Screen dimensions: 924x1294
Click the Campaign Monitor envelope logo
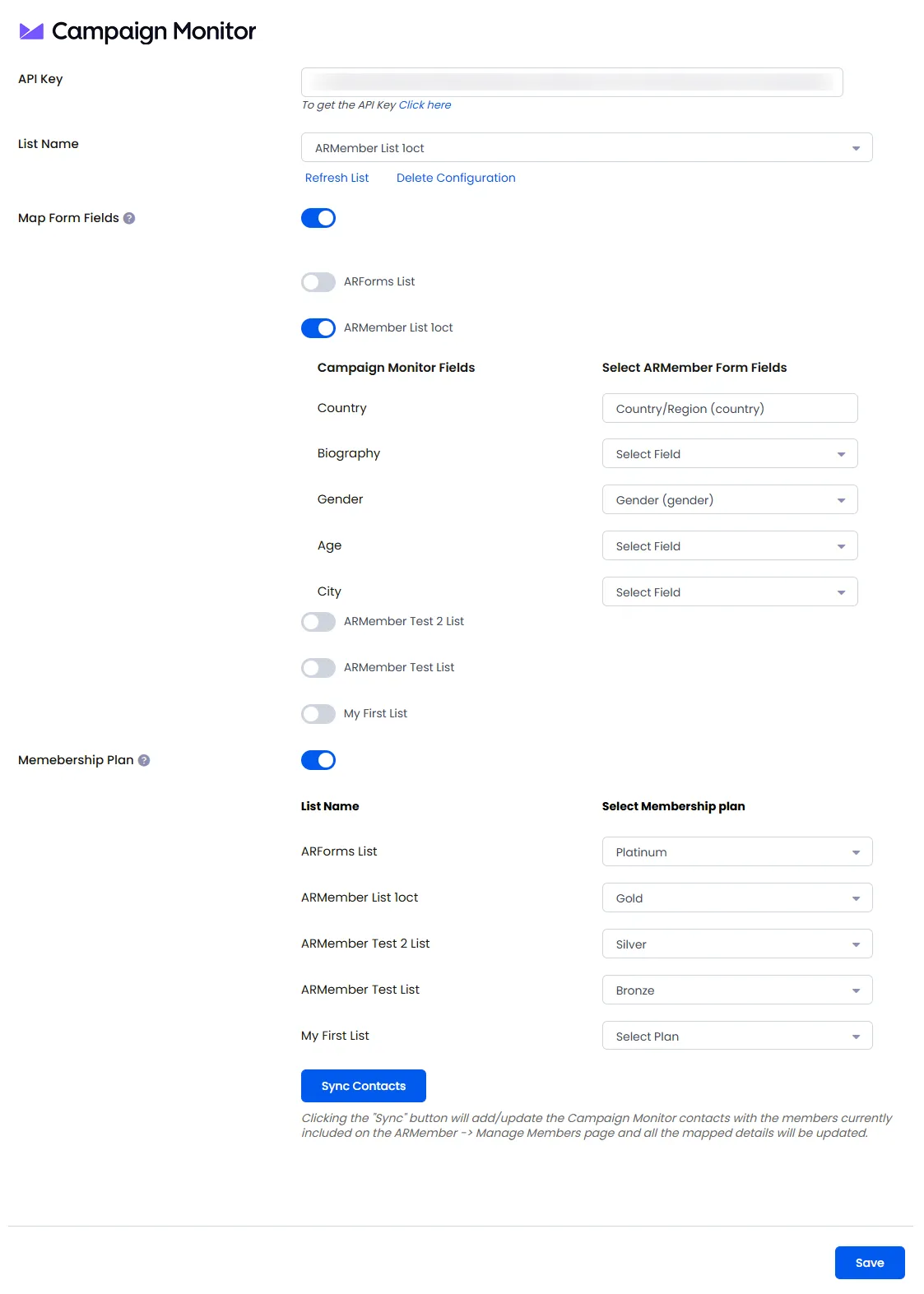31,31
